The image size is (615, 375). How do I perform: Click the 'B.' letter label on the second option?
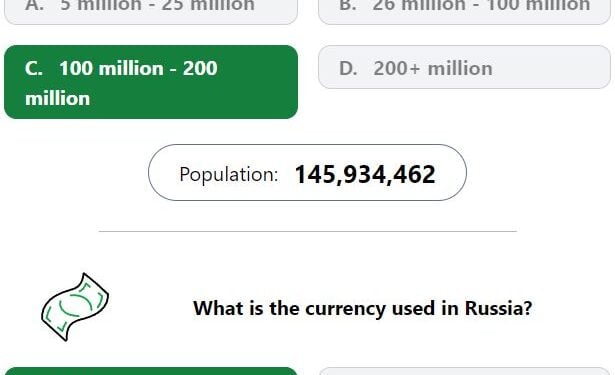[x=348, y=5]
